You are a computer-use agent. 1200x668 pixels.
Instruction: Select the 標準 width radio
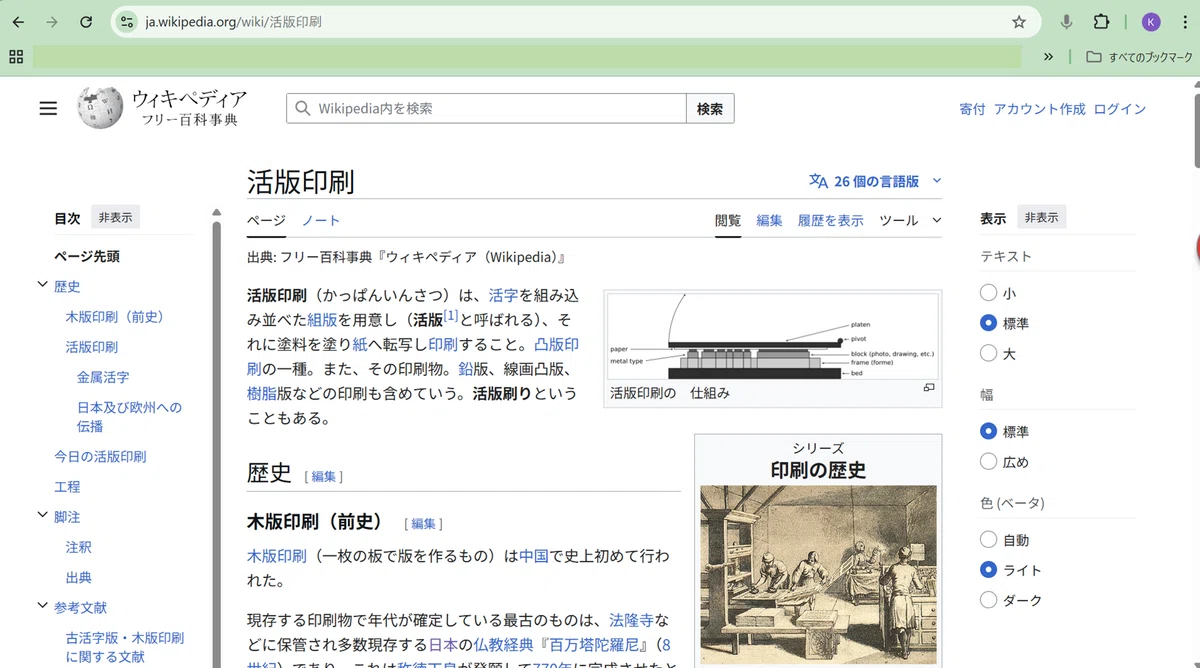click(x=988, y=432)
